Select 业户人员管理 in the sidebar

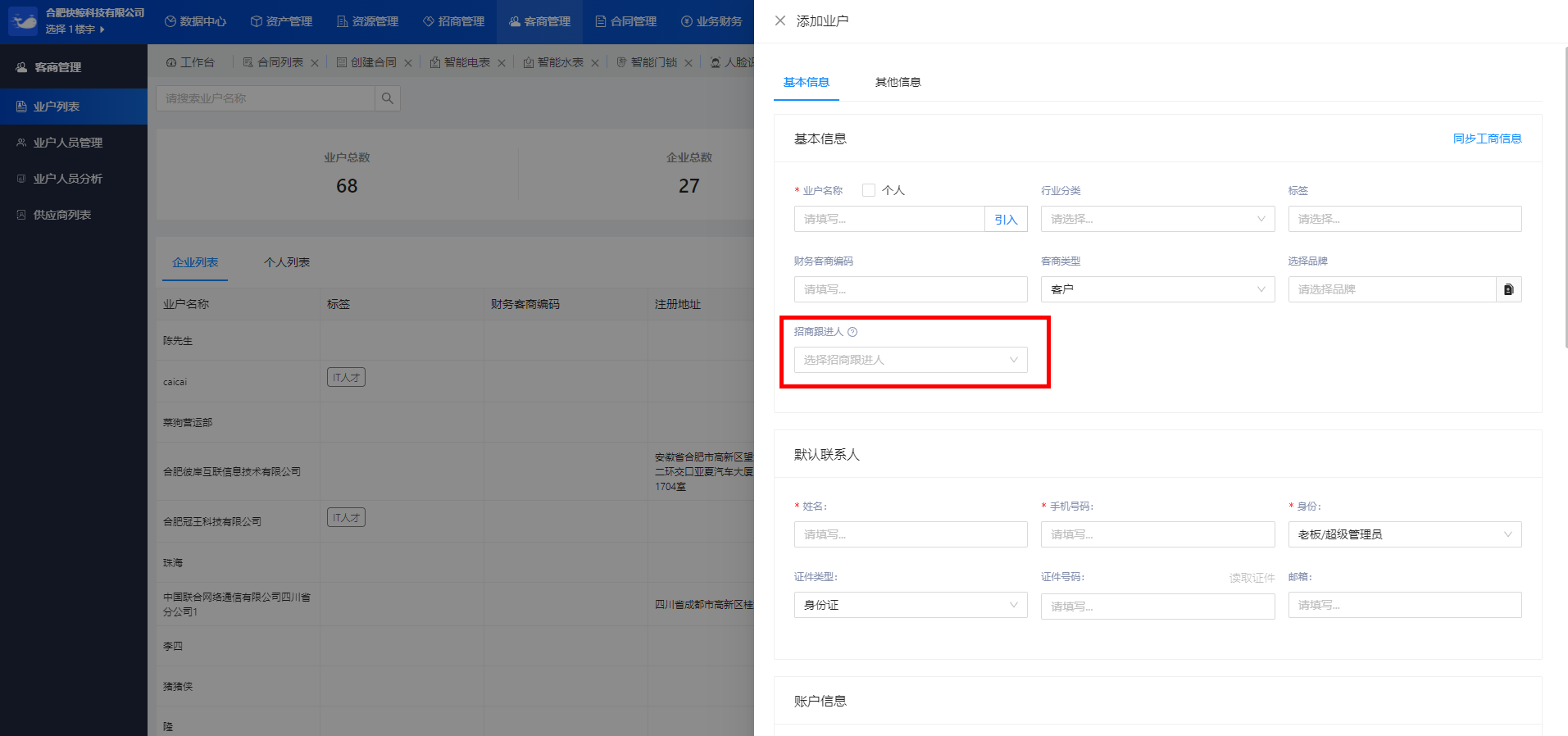tap(74, 143)
